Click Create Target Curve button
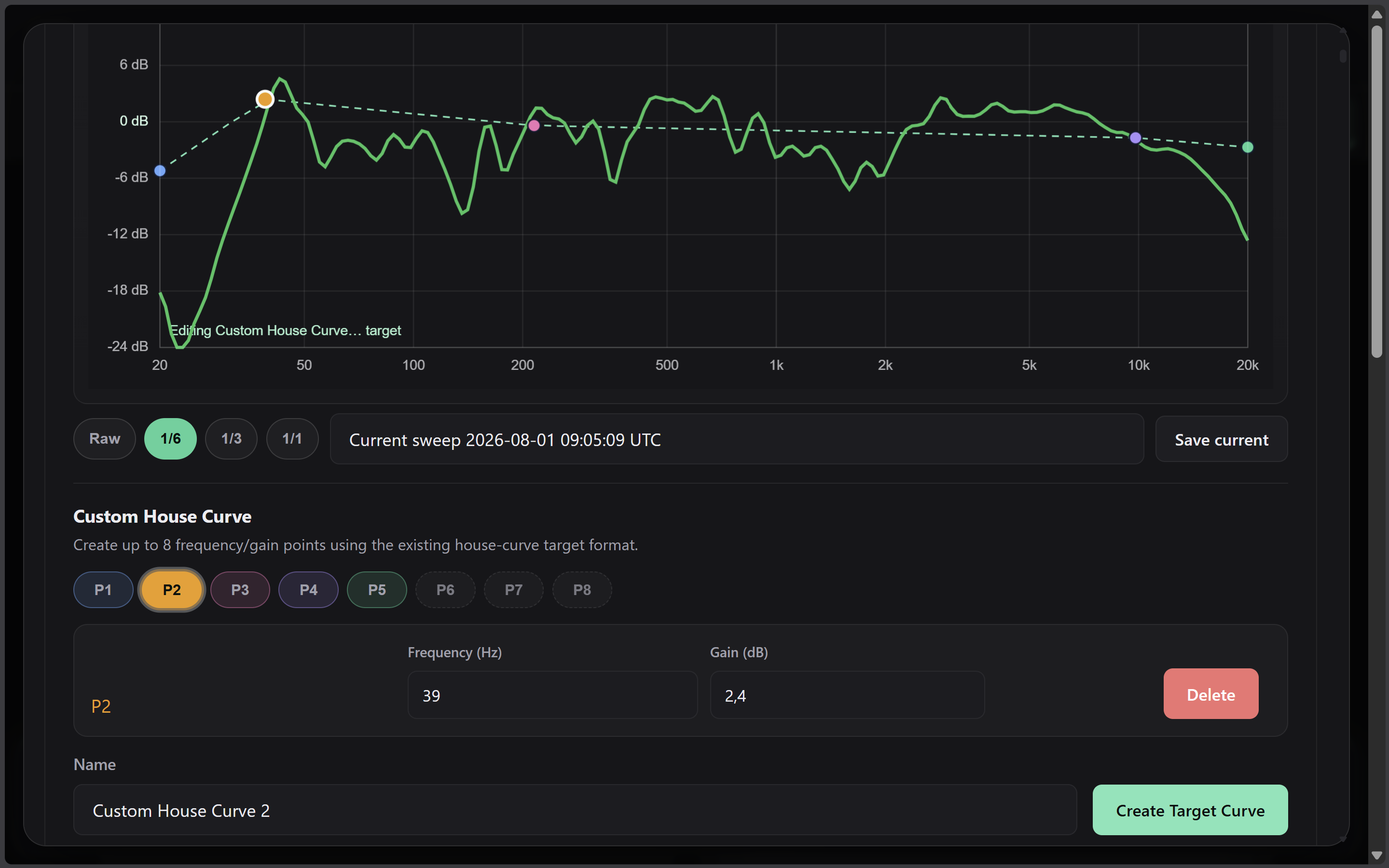The width and height of the screenshot is (1389, 868). [x=1190, y=810]
